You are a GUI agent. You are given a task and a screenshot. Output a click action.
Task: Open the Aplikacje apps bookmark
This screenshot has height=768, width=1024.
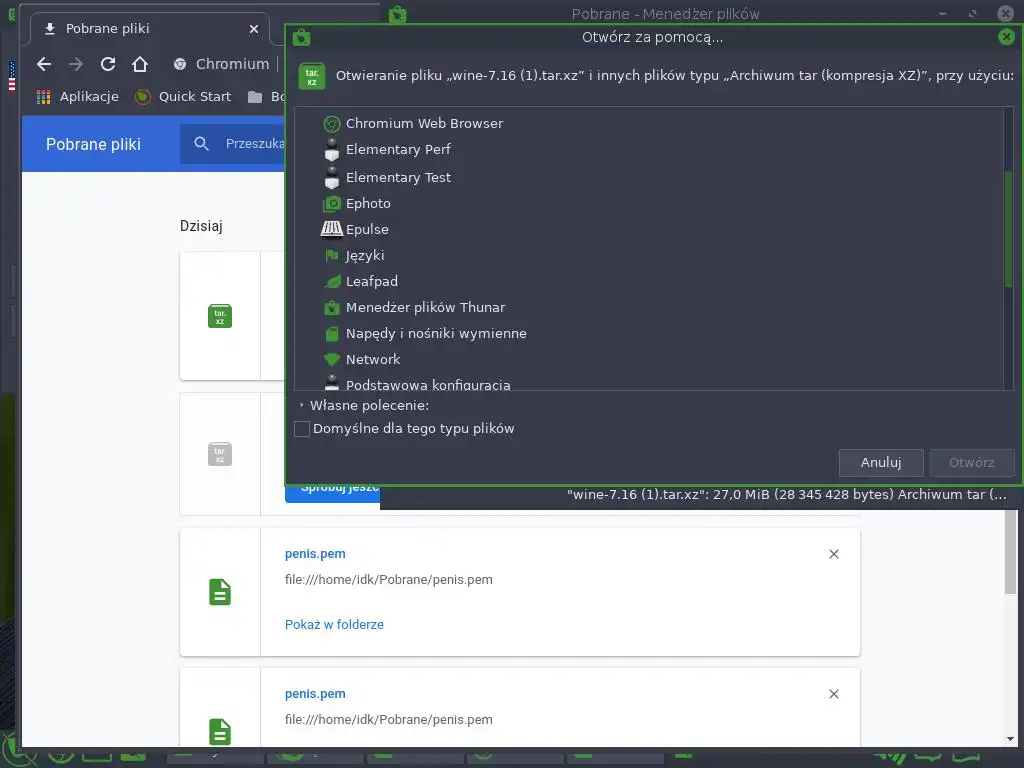[x=78, y=97]
